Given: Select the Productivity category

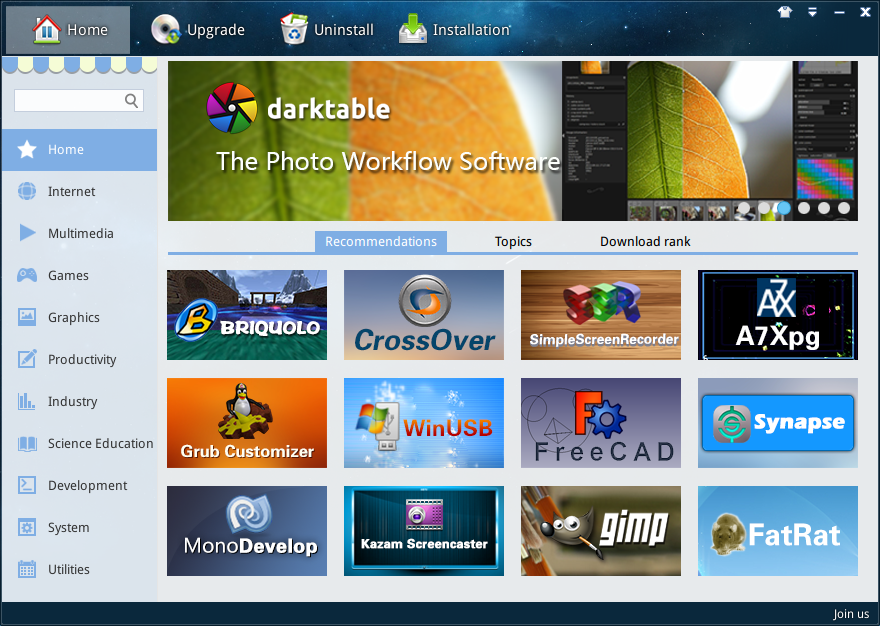Looking at the screenshot, I should pos(79,360).
